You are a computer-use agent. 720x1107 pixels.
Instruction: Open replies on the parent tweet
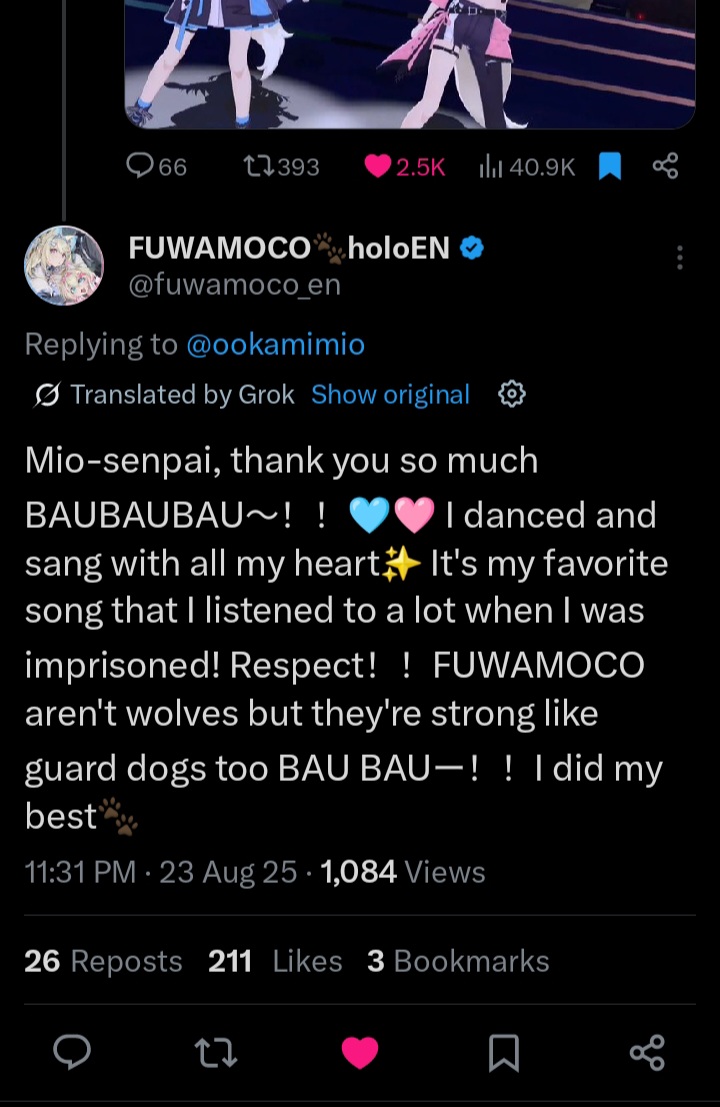(156, 167)
